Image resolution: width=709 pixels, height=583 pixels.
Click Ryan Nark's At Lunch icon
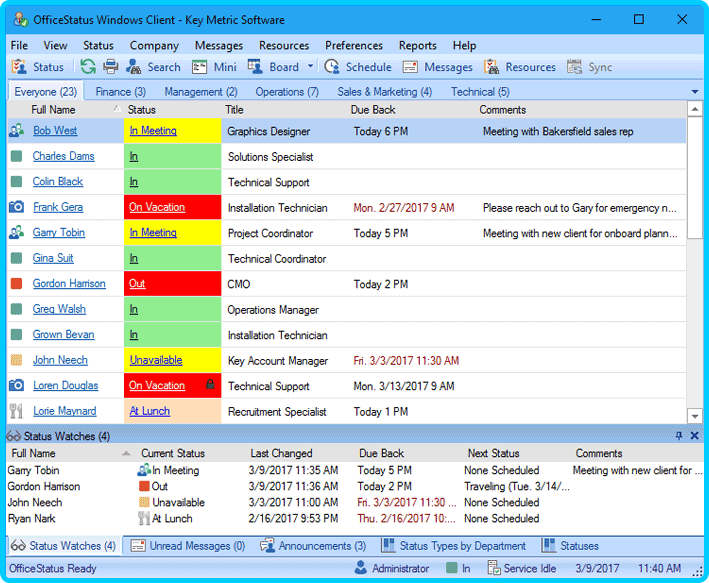[x=144, y=518]
